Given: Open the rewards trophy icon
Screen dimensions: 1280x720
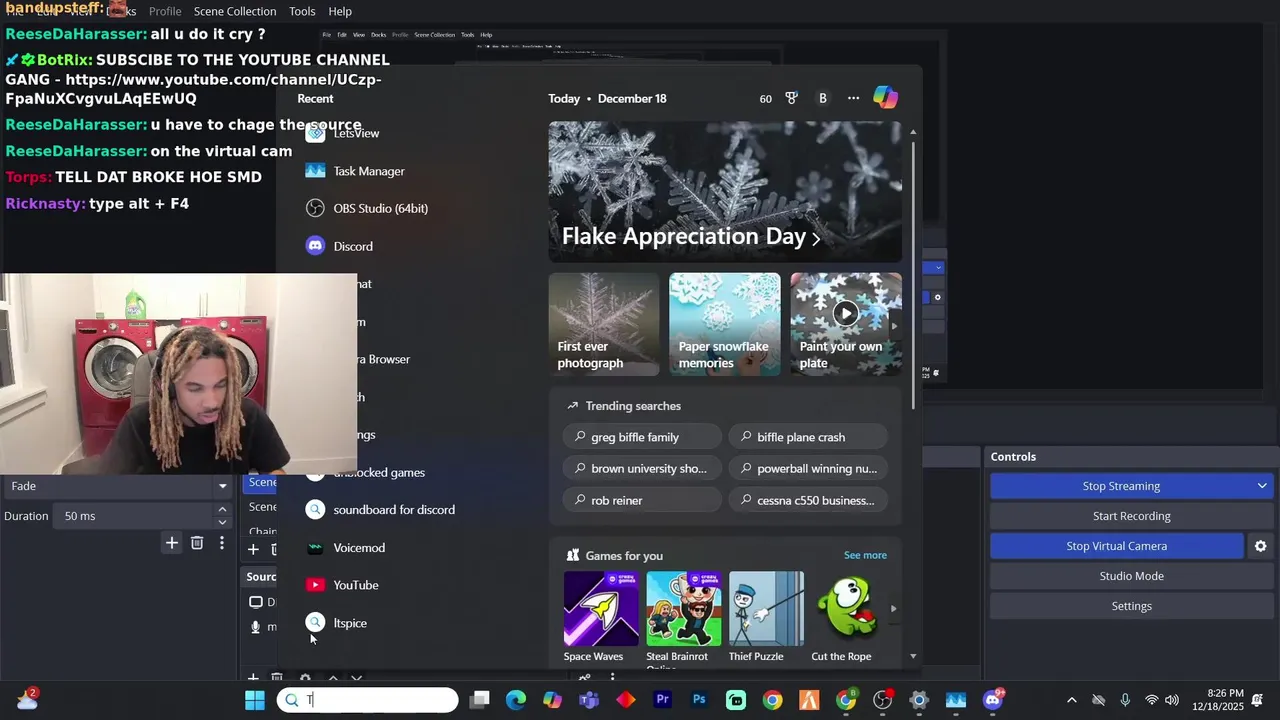Looking at the screenshot, I should [792, 98].
